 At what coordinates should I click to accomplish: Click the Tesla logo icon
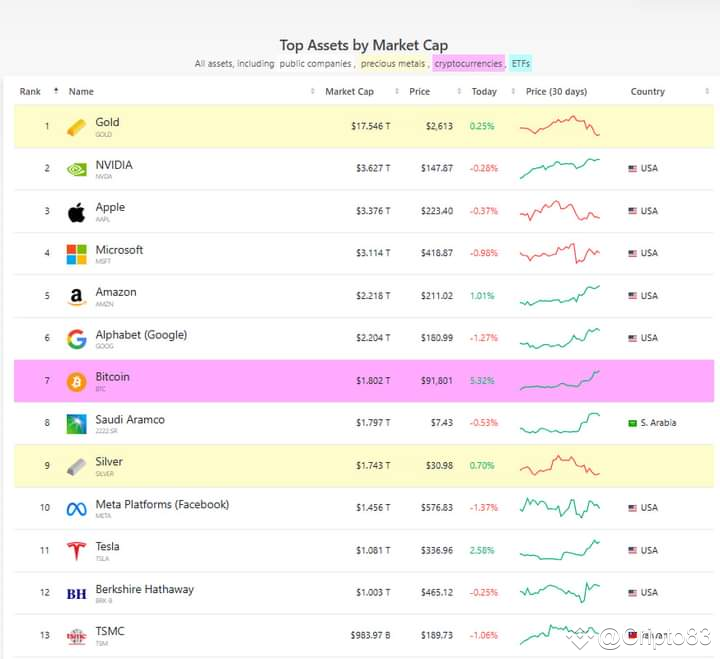tap(76, 551)
